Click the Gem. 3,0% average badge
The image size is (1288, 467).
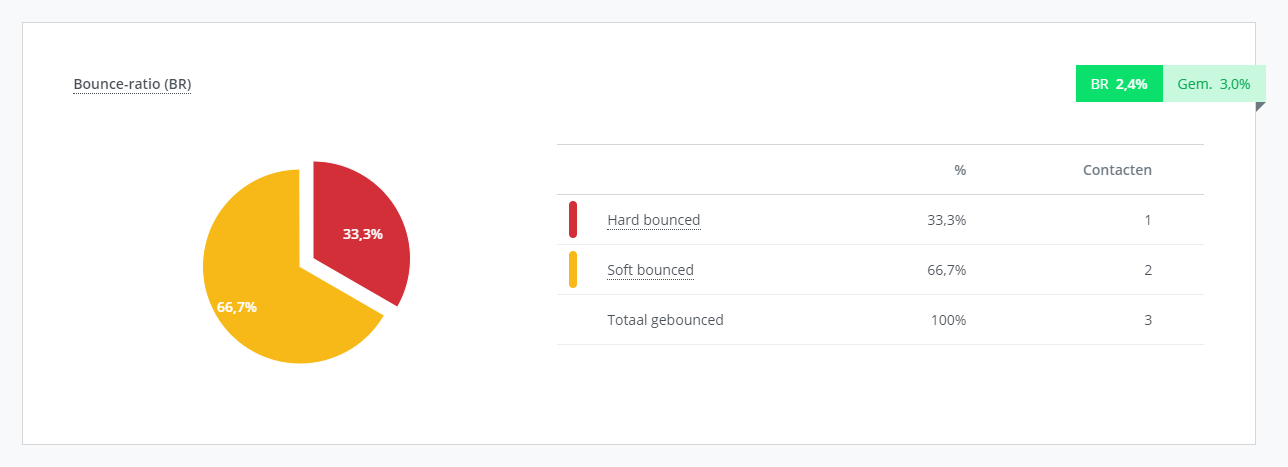[x=1213, y=84]
